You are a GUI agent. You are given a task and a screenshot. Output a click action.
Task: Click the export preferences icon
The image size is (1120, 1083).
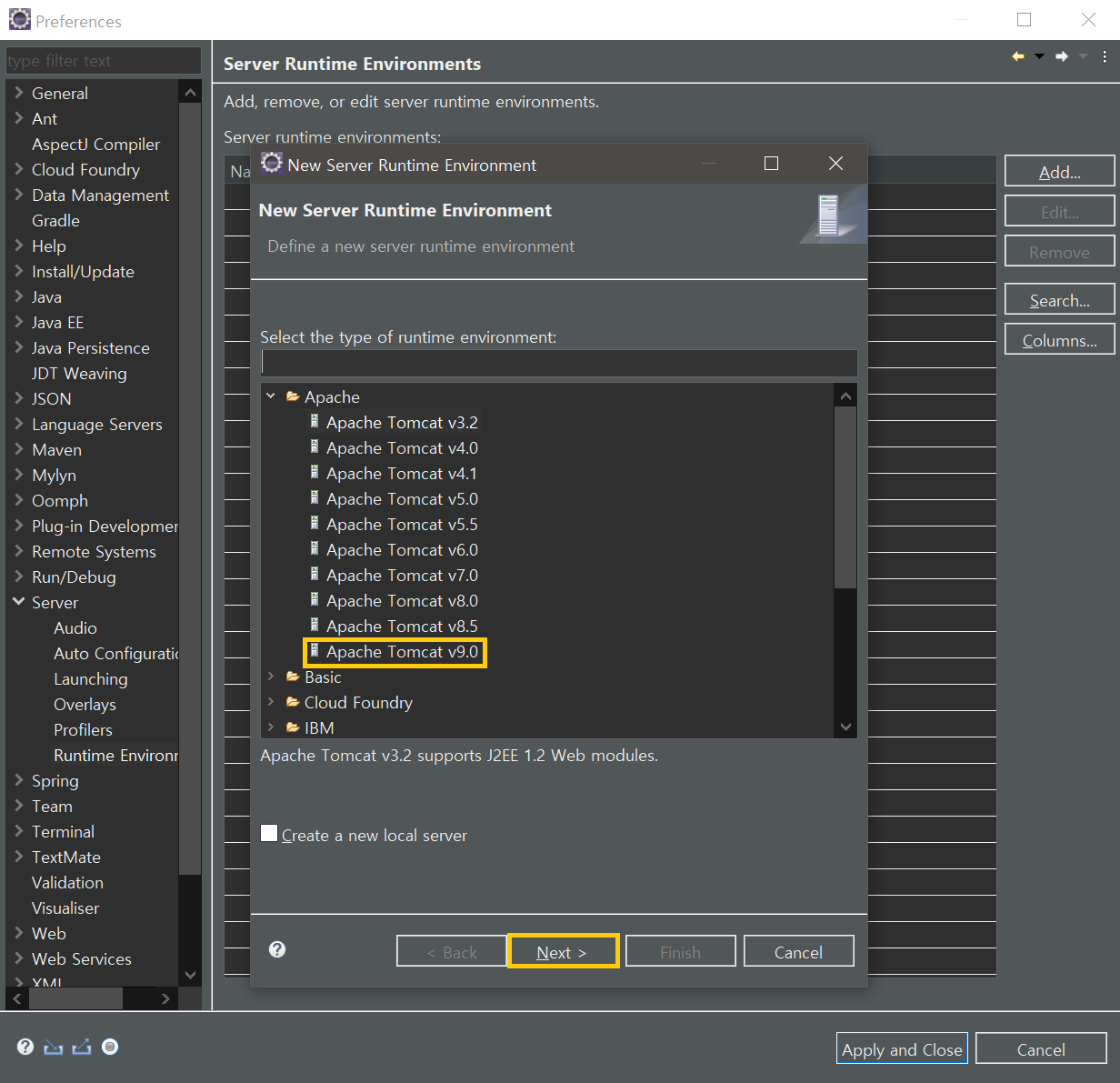pyautogui.click(x=82, y=1048)
